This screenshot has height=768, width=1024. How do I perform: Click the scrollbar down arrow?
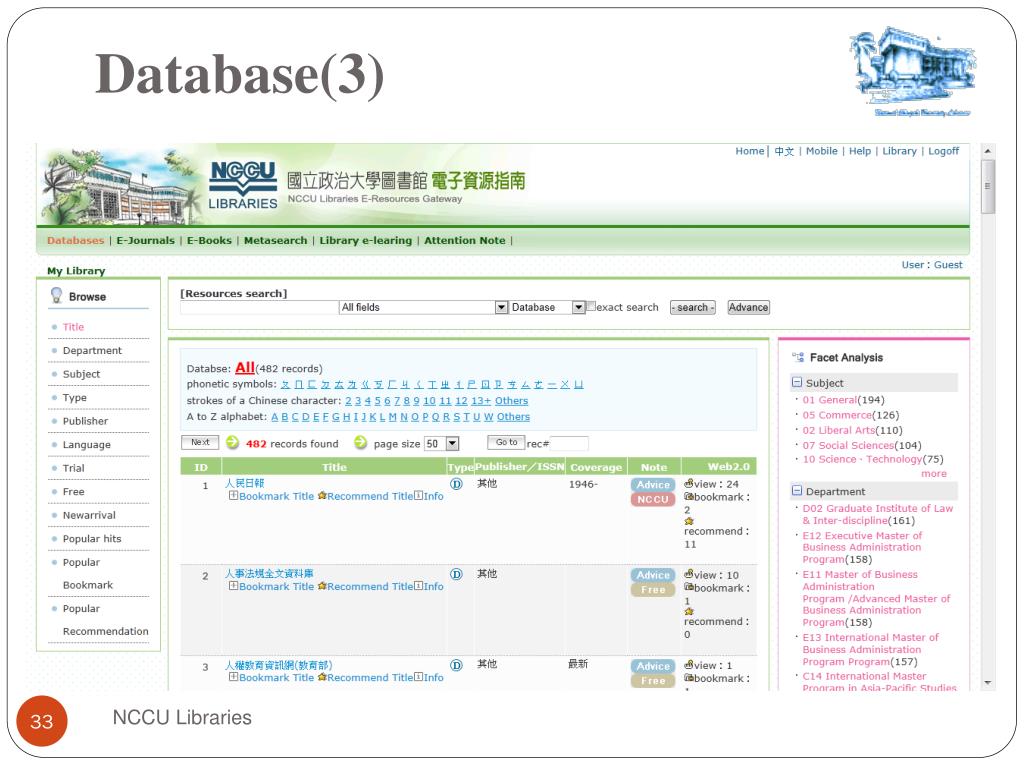pos(988,683)
